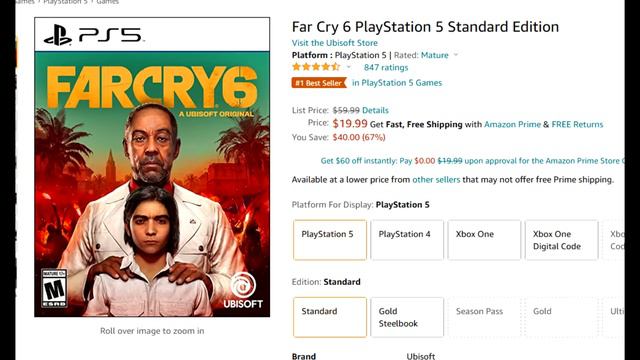Select the PlayStation 4 platform option
The height and width of the screenshot is (360, 640).
coord(407,240)
